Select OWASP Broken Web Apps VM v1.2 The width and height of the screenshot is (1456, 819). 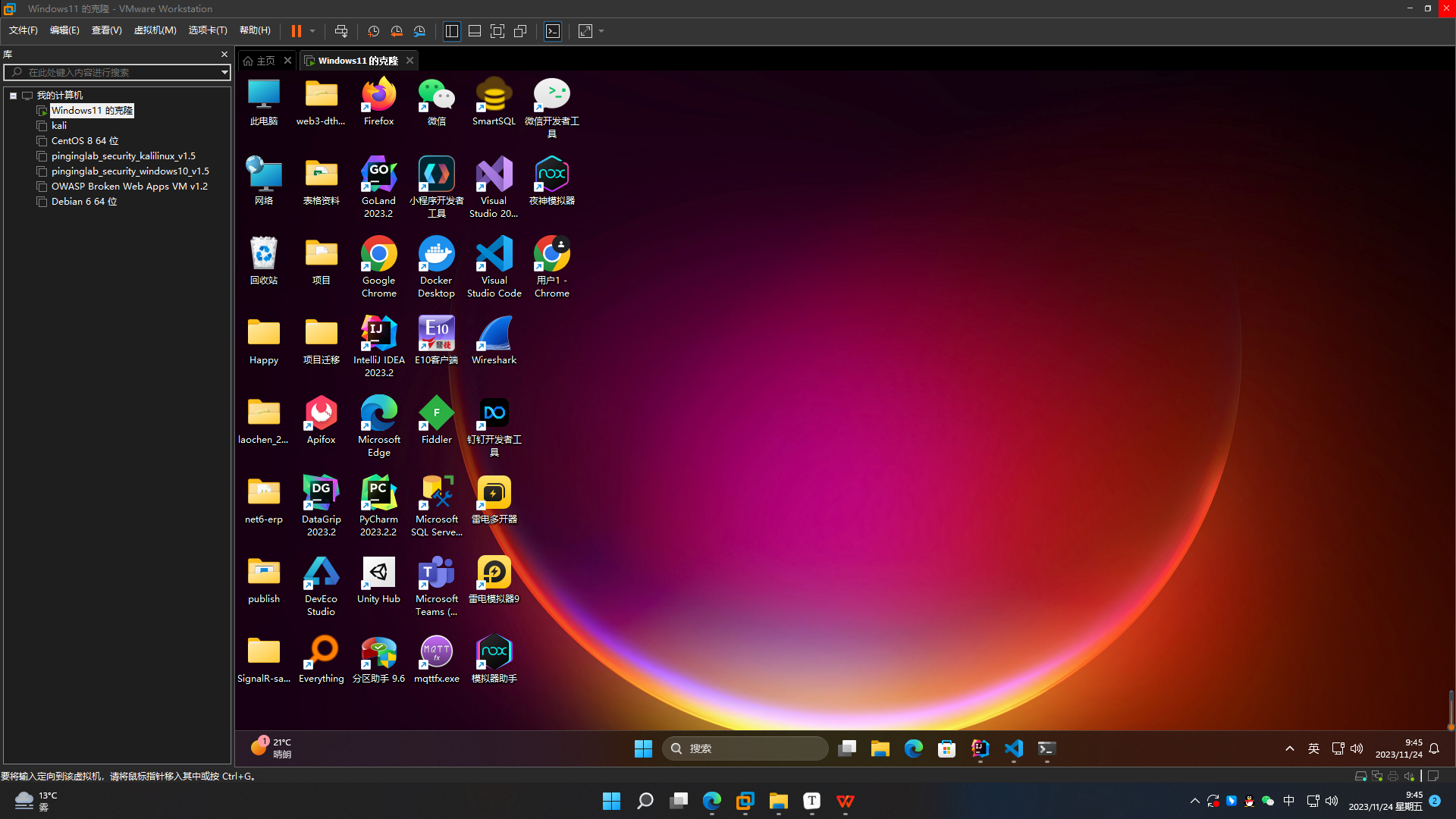point(130,187)
